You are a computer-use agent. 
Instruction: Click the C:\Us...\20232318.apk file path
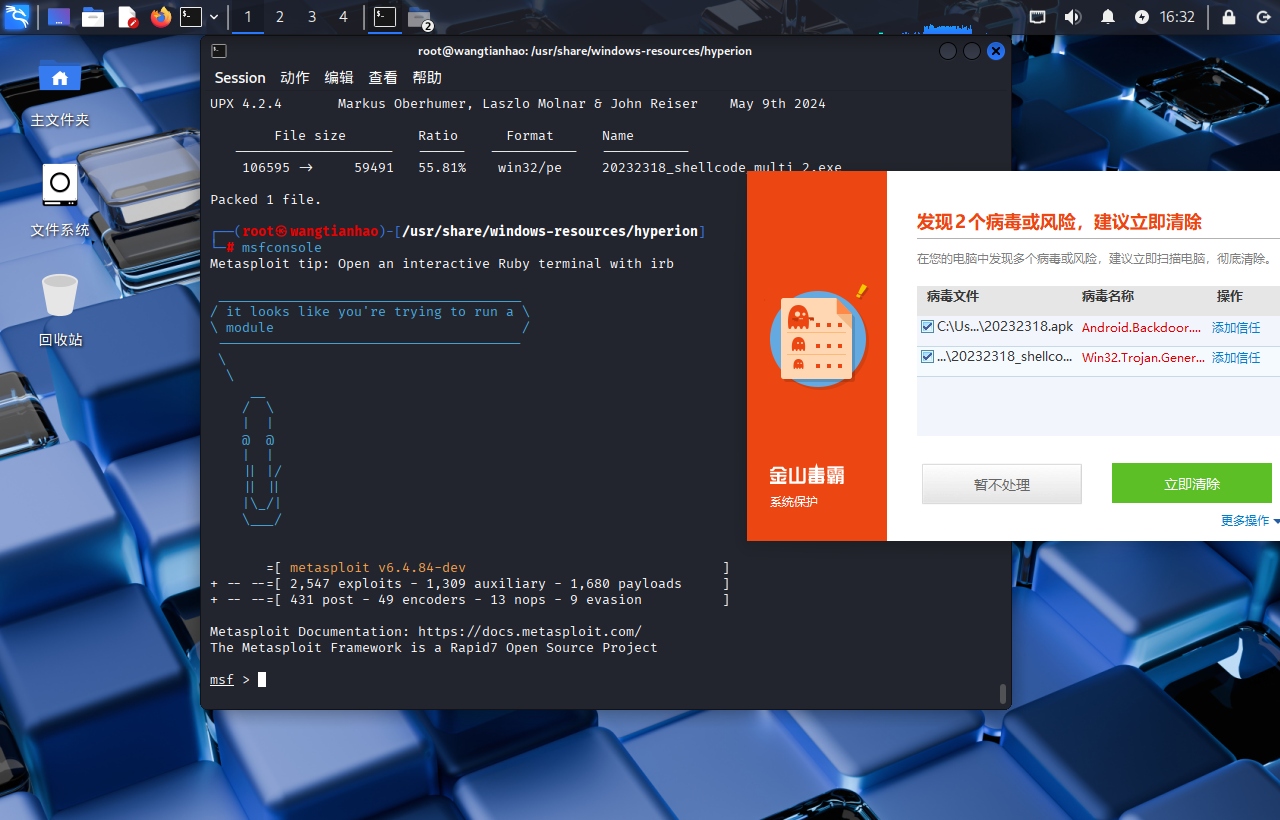(1005, 327)
